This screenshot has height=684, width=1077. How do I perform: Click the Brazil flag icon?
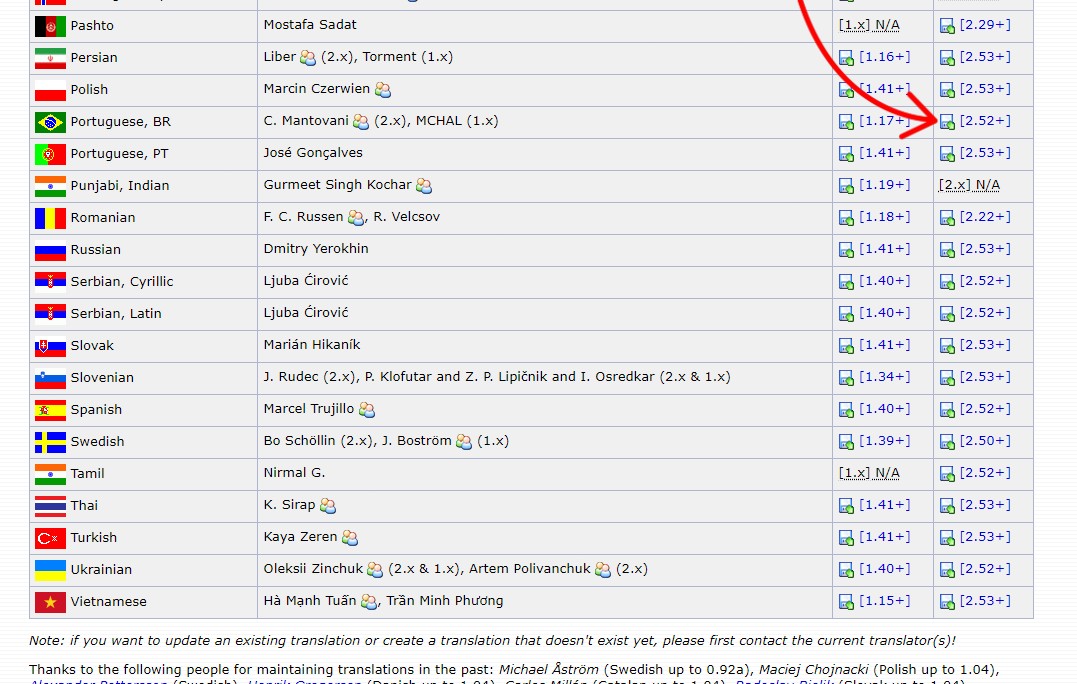(50, 122)
